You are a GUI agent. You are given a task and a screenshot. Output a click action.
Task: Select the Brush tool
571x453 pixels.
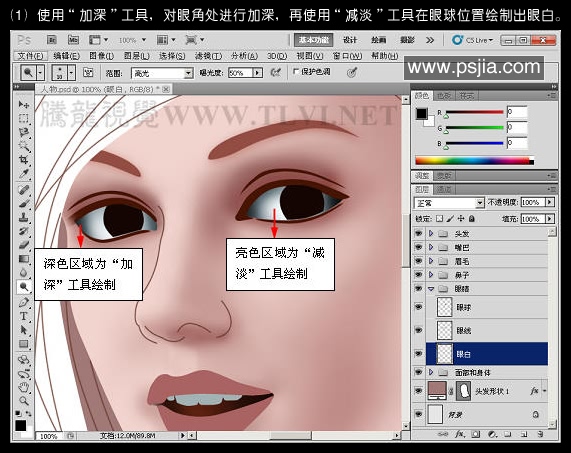24,204
